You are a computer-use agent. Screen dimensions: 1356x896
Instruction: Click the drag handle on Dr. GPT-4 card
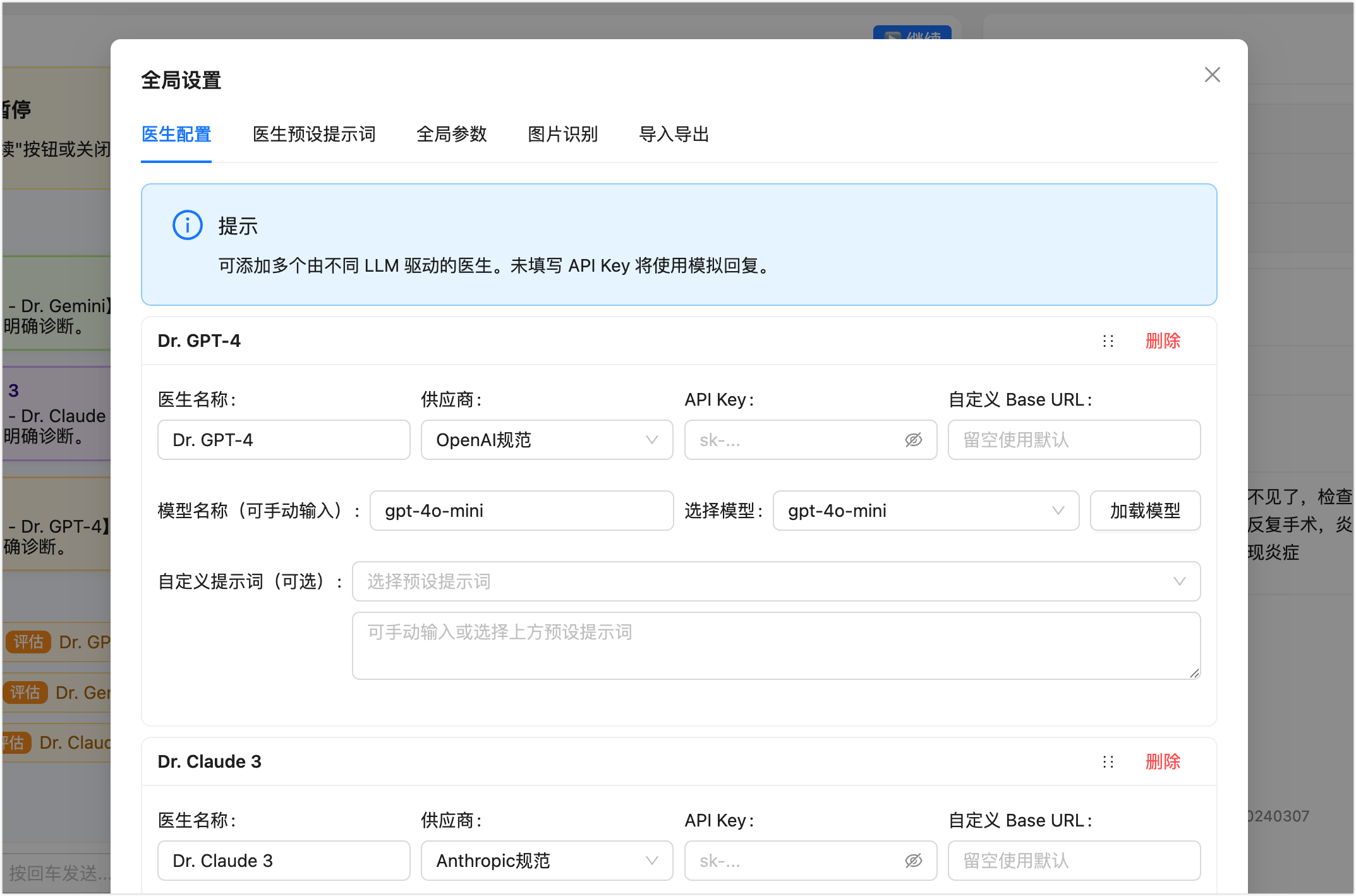[1108, 341]
